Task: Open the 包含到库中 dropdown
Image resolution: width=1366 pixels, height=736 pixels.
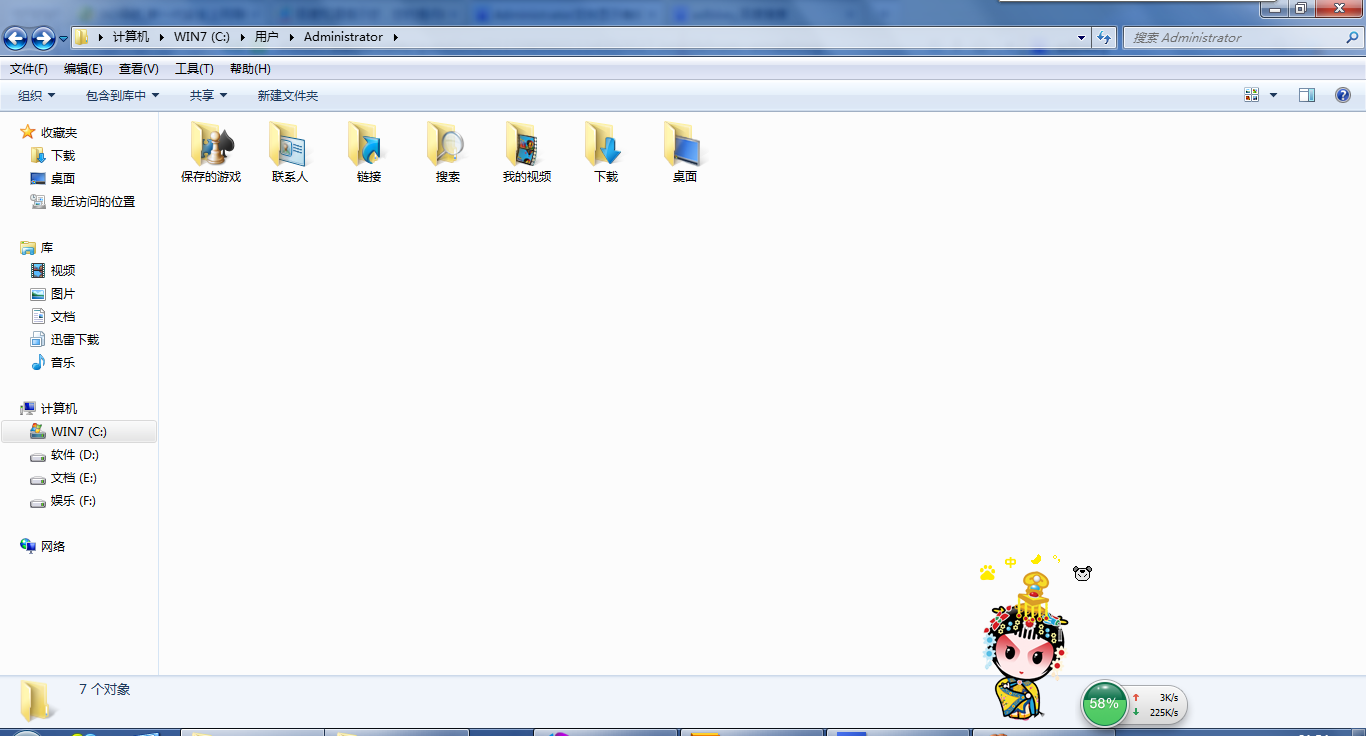Action: pos(123,95)
